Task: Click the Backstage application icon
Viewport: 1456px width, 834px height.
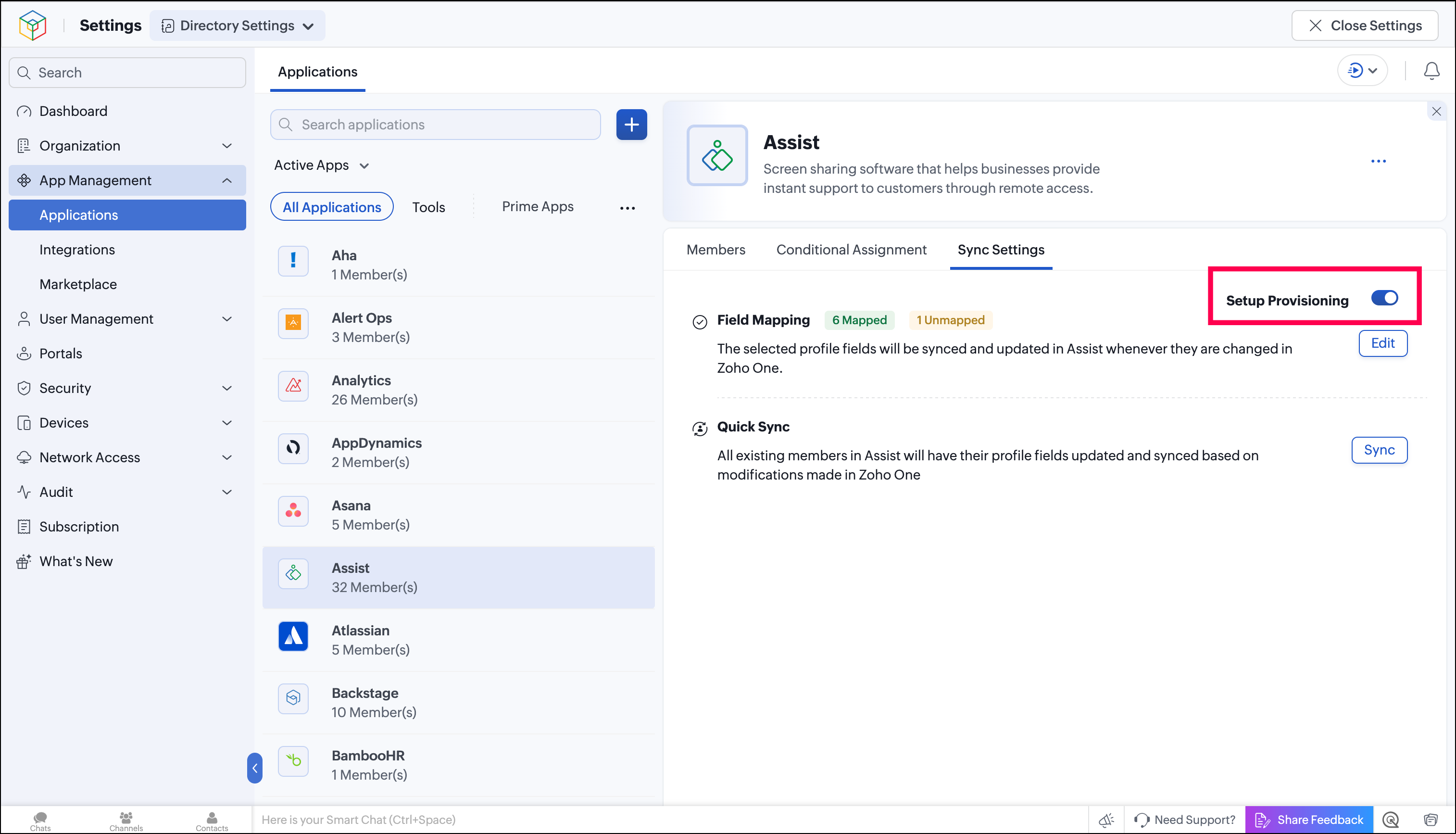Action: [293, 698]
